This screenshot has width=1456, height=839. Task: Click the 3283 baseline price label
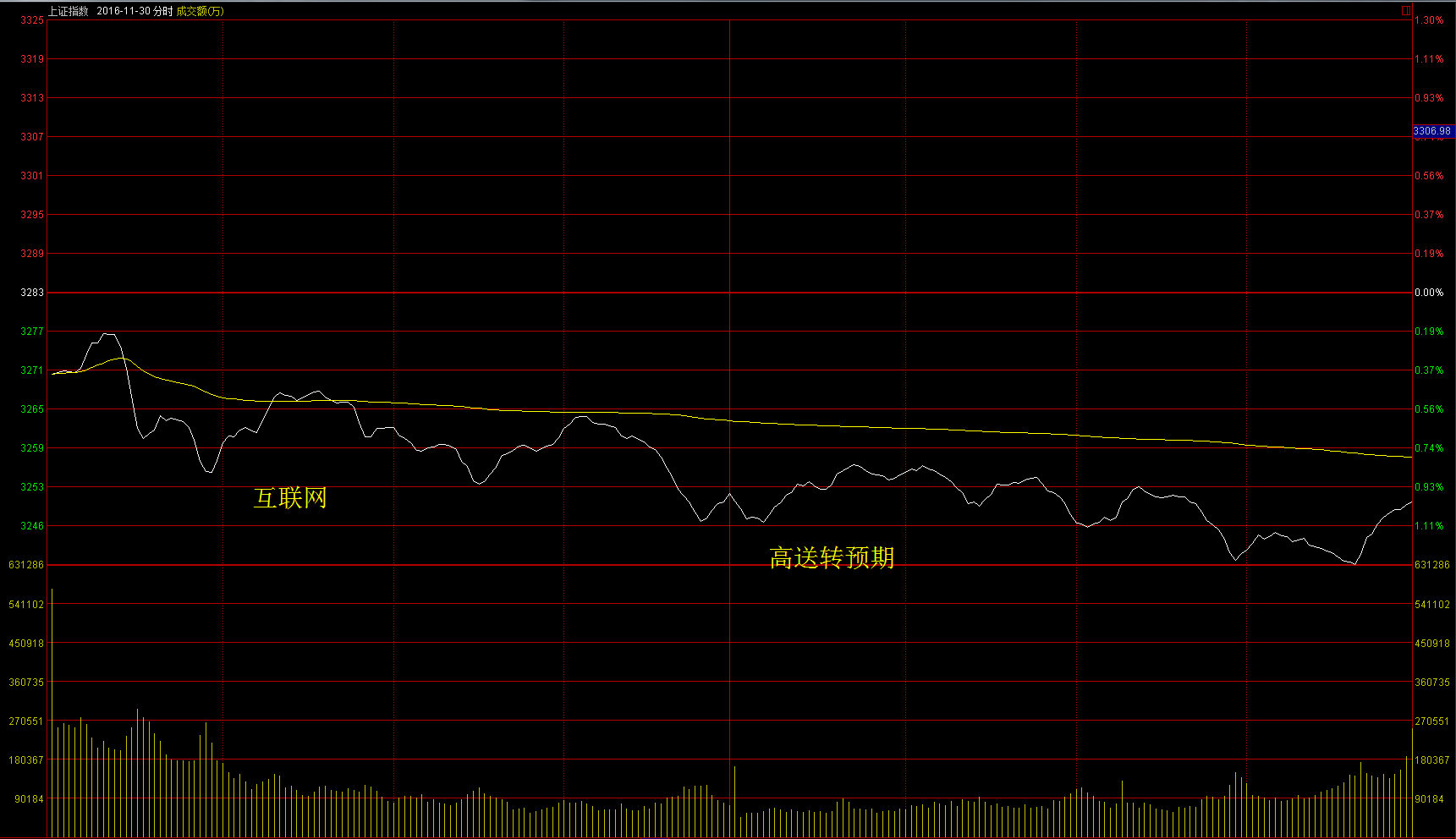tap(32, 293)
